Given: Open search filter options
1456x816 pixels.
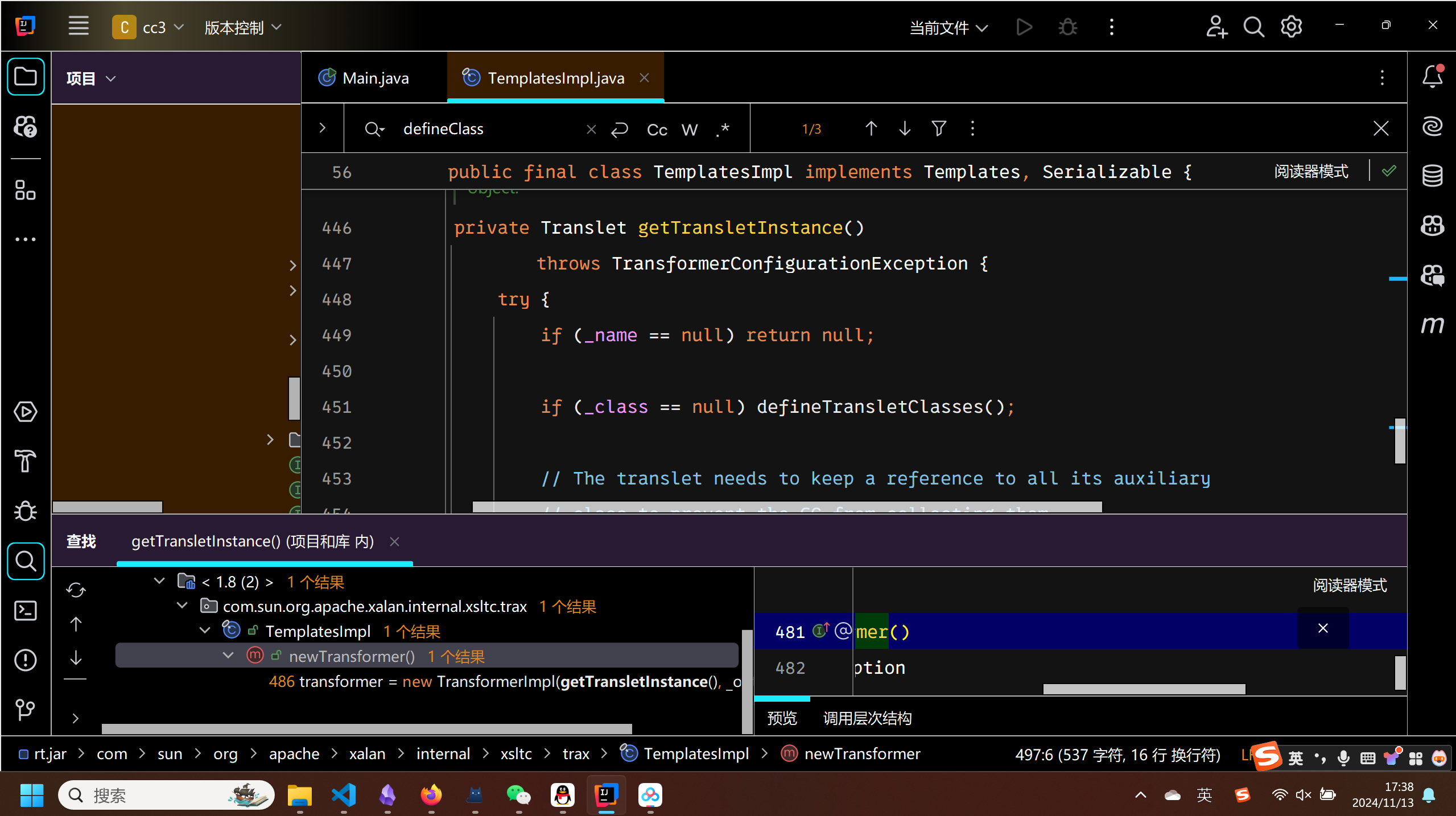Looking at the screenshot, I should coord(939,129).
